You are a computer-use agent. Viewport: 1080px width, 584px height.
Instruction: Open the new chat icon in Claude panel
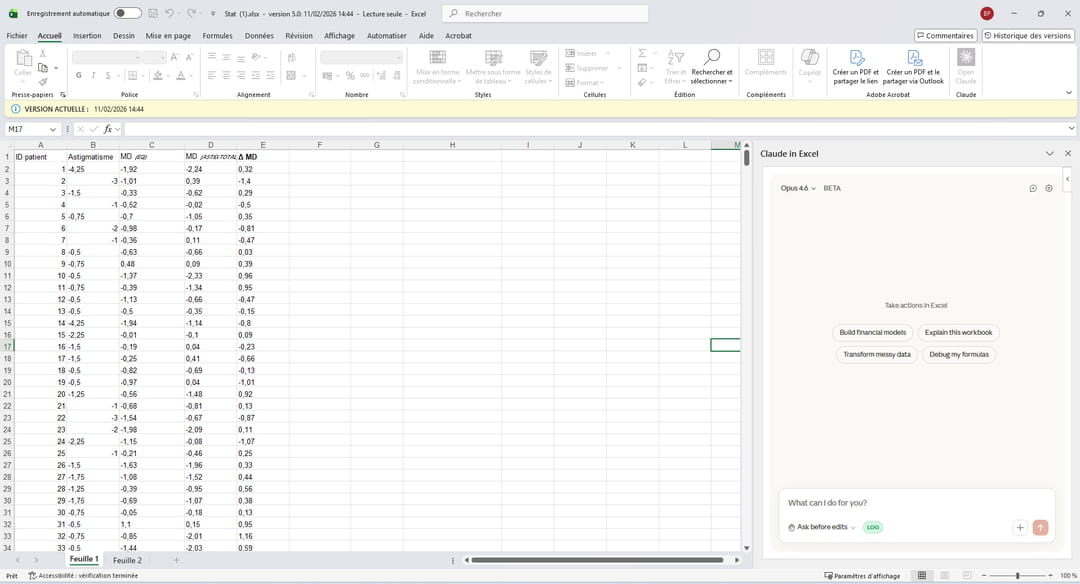click(x=1033, y=188)
